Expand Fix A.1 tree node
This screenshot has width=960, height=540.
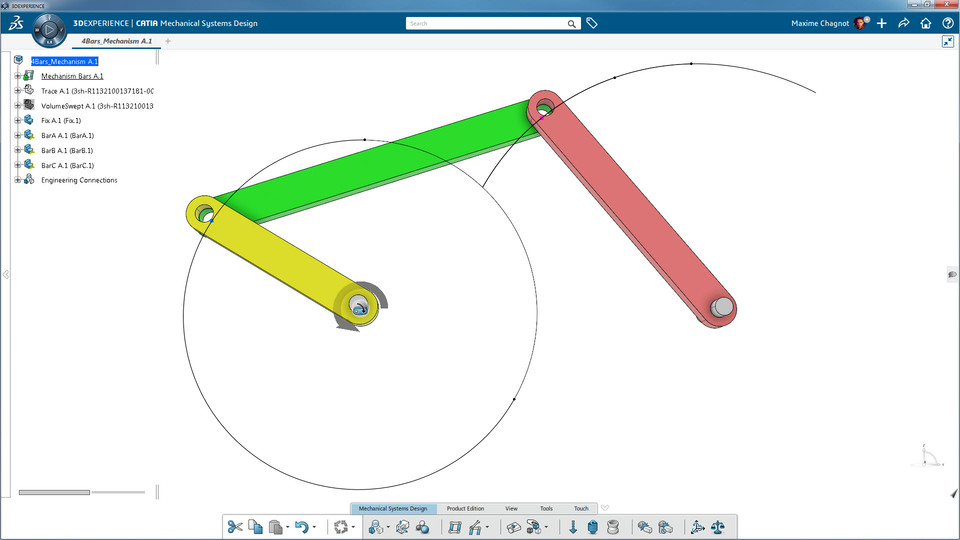(x=18, y=121)
